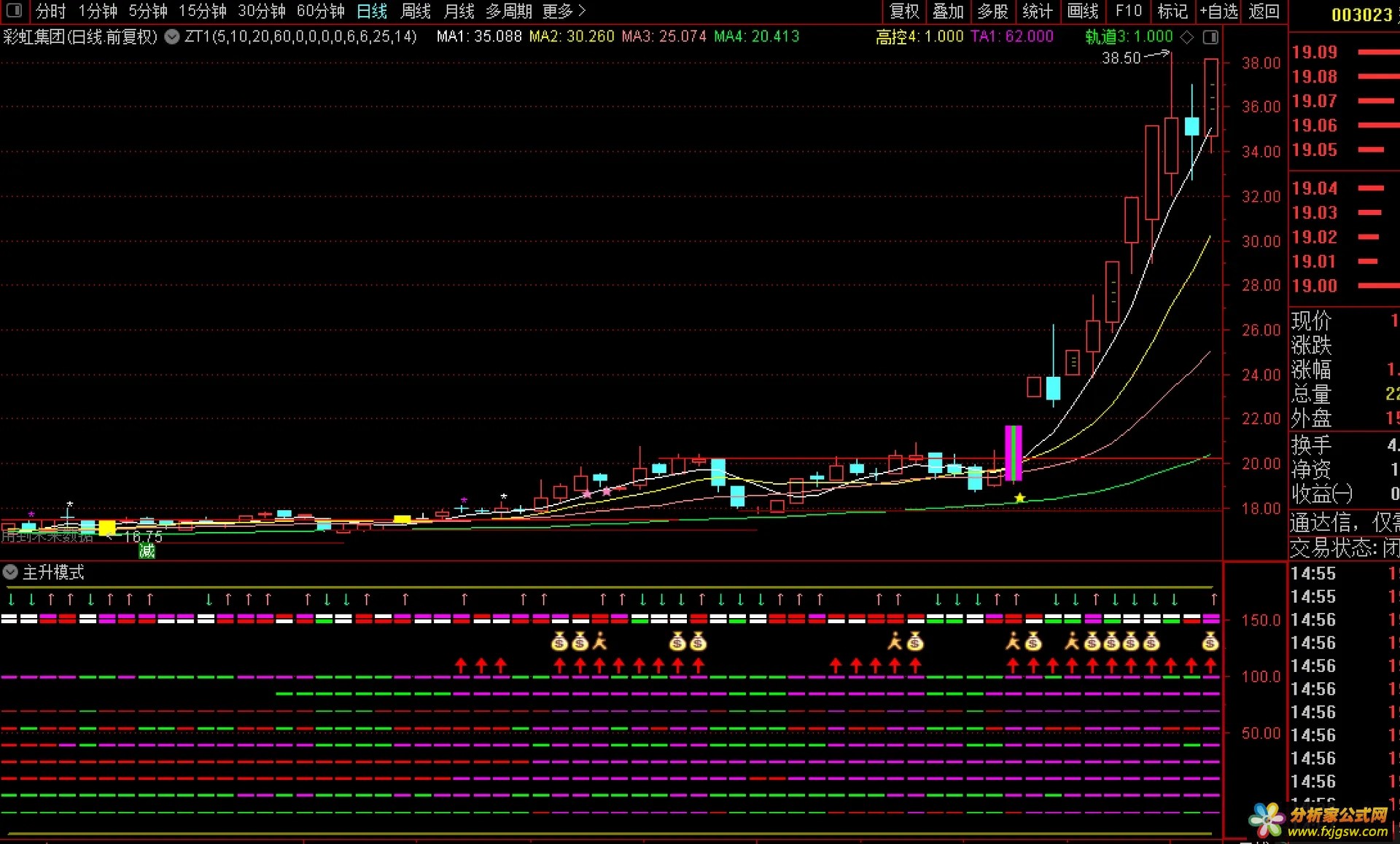
Task: Click the green 减 tag on chart
Action: click(147, 551)
